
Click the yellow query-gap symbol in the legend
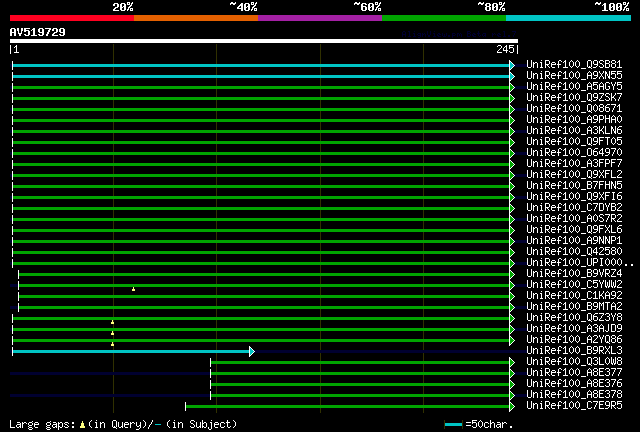(82, 425)
